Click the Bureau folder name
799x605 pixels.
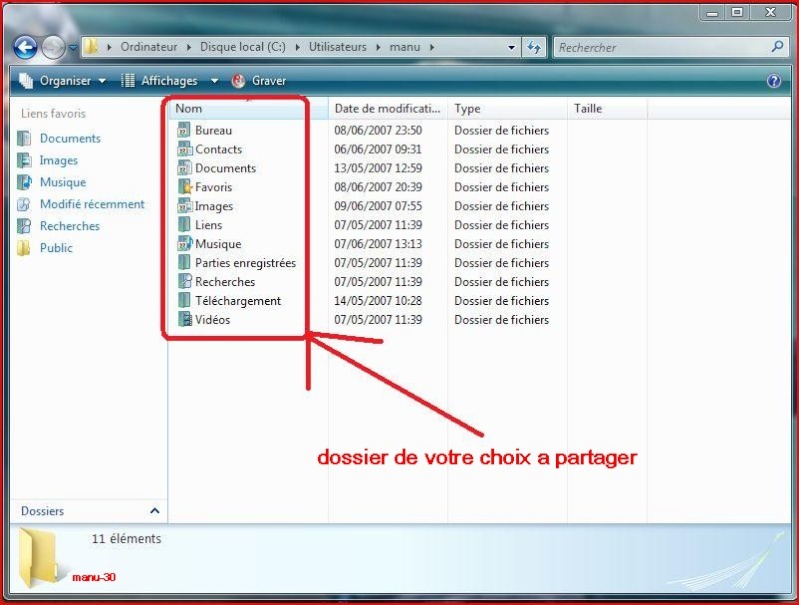(x=214, y=130)
